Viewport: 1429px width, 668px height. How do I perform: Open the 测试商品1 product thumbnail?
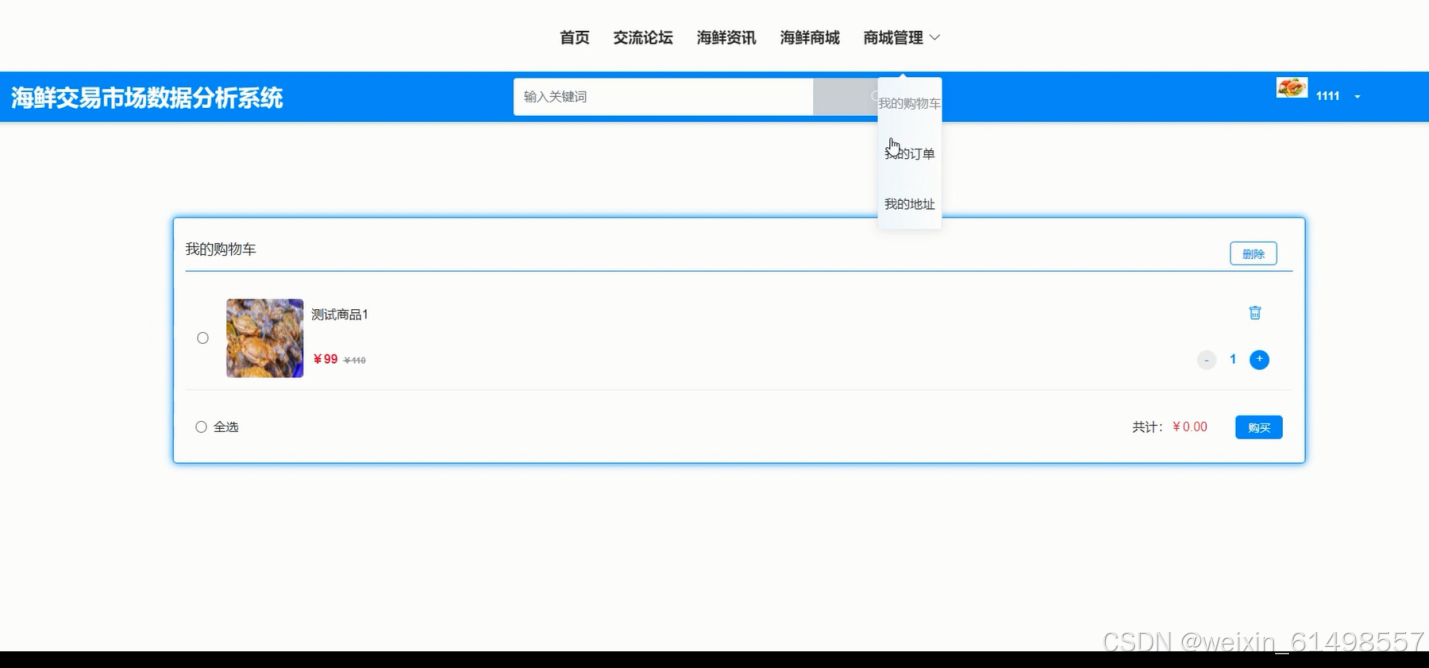pos(265,338)
